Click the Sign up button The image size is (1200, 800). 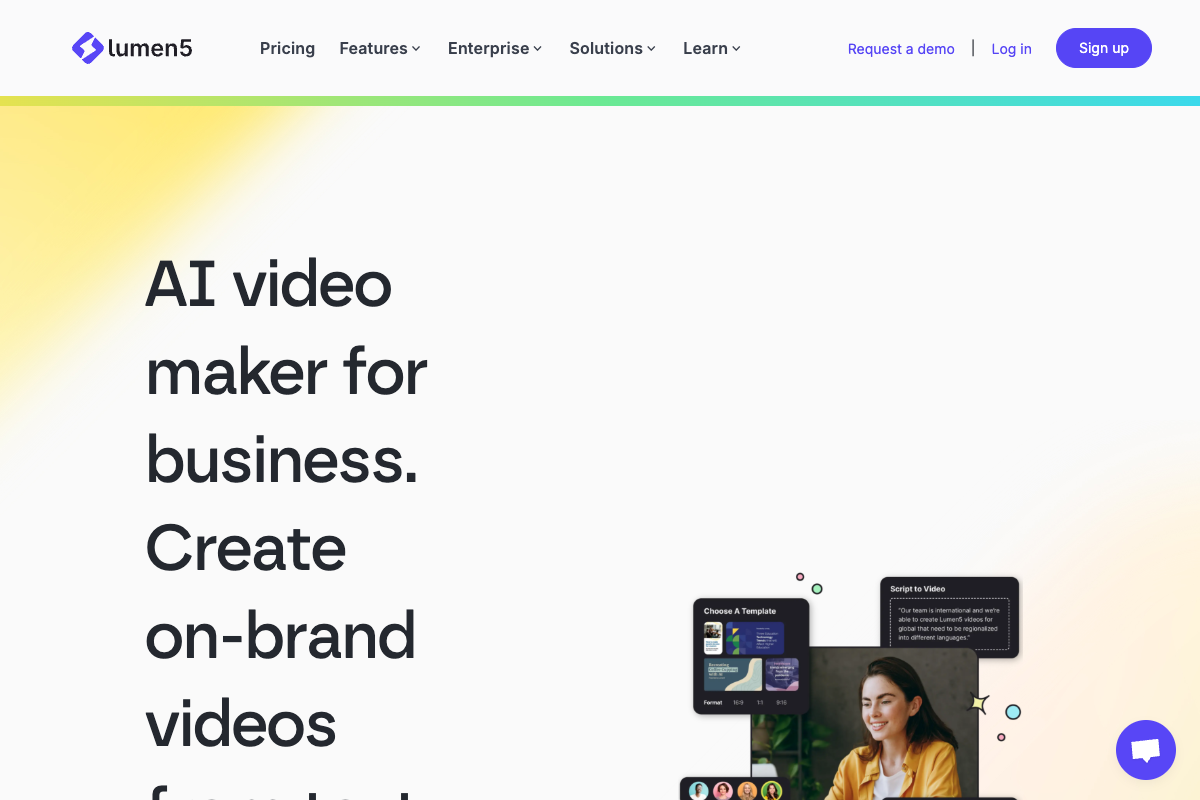click(1104, 48)
